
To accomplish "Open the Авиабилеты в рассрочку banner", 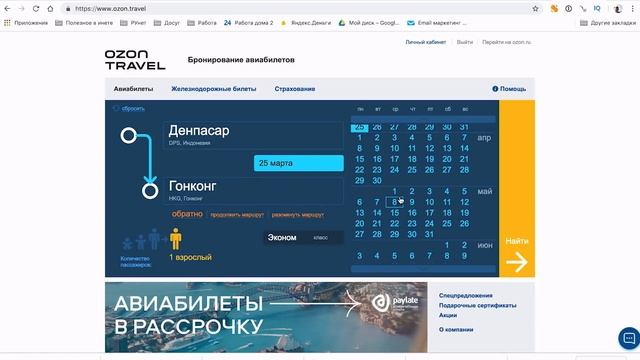I will [266, 317].
